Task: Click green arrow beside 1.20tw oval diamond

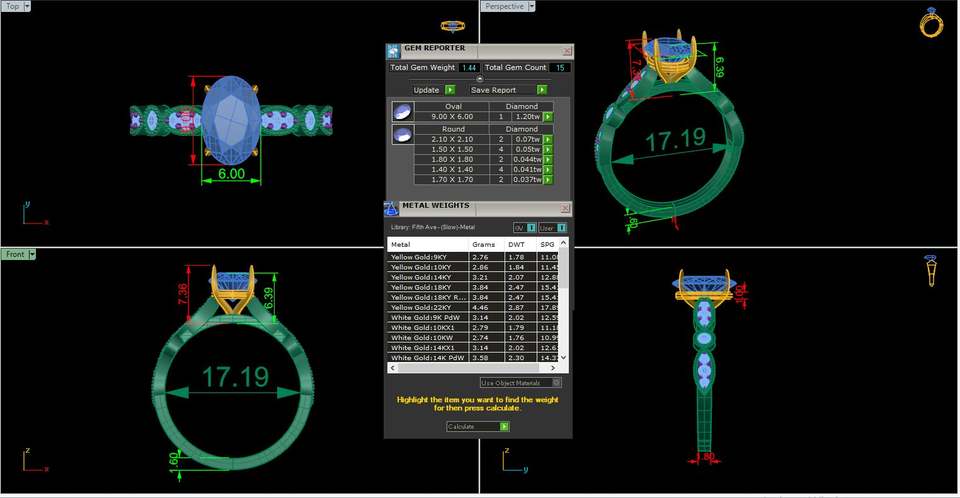Action: pos(548,116)
